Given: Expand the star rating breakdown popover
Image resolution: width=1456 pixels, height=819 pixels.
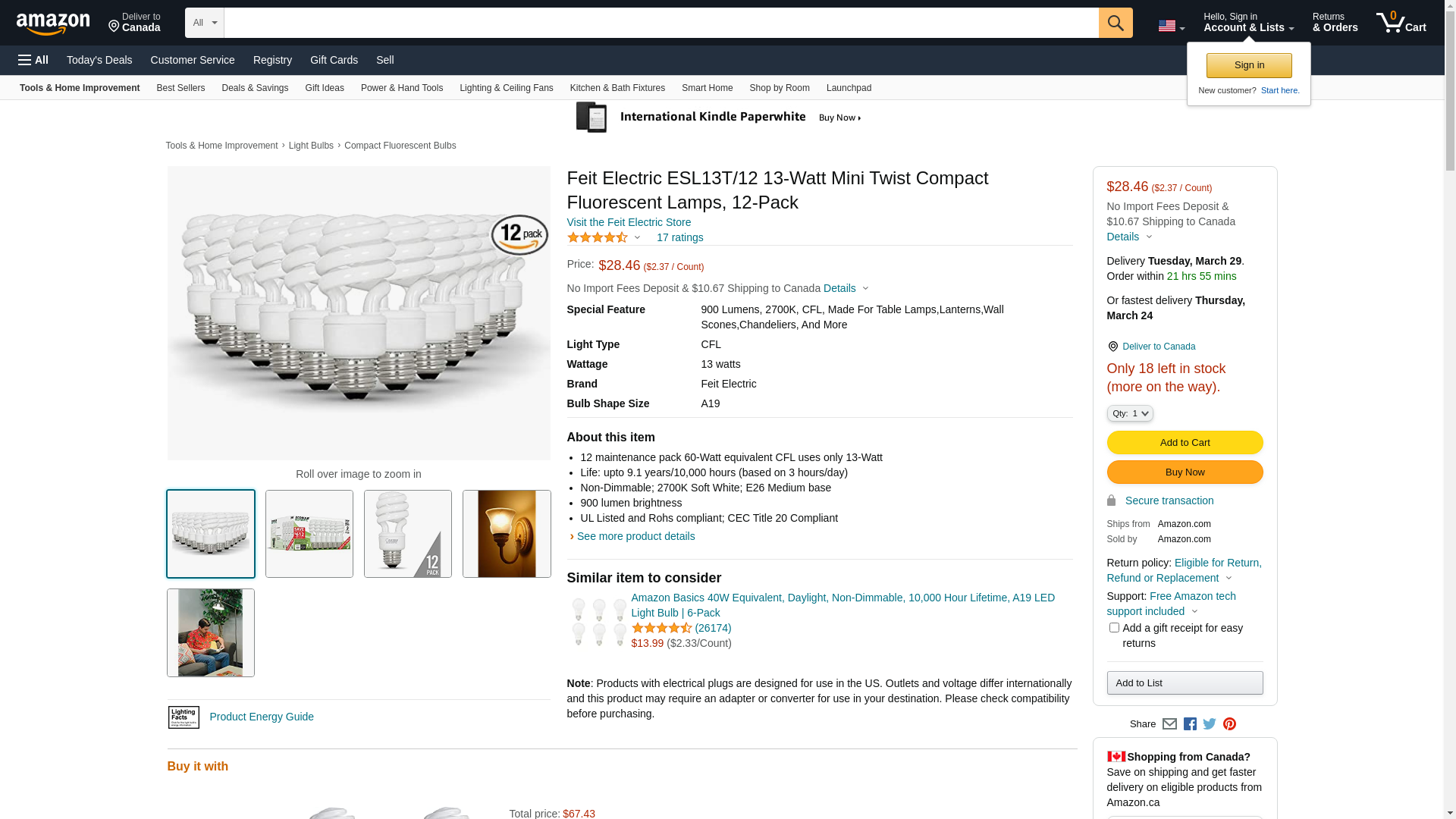Looking at the screenshot, I should [604, 238].
